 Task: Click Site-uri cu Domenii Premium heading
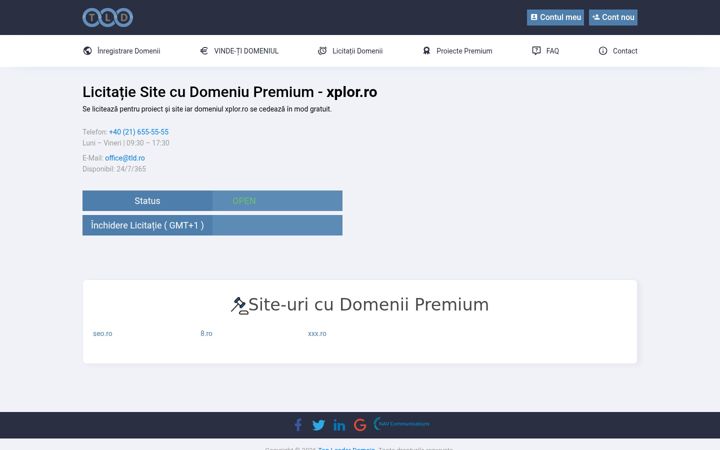[x=369, y=304]
